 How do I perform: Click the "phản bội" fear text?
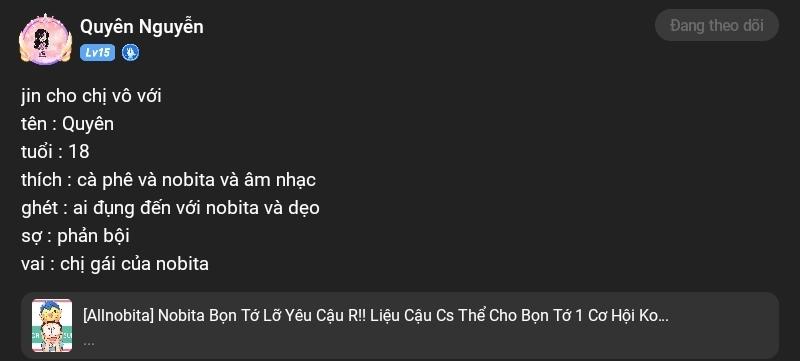click(93, 236)
